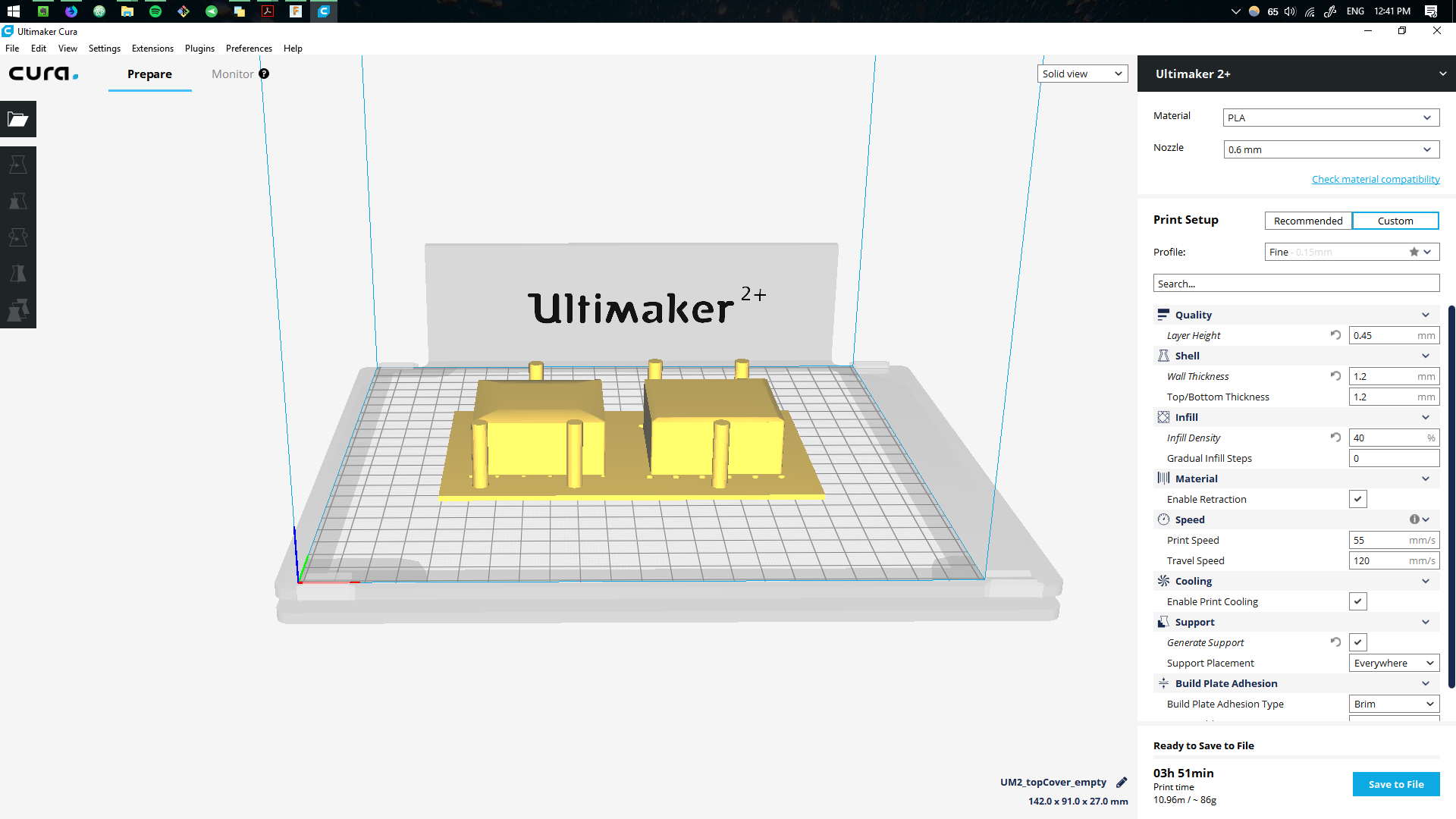Open Fusion 360 from the taskbar
The width and height of the screenshot is (1456, 819).
[x=296, y=11]
